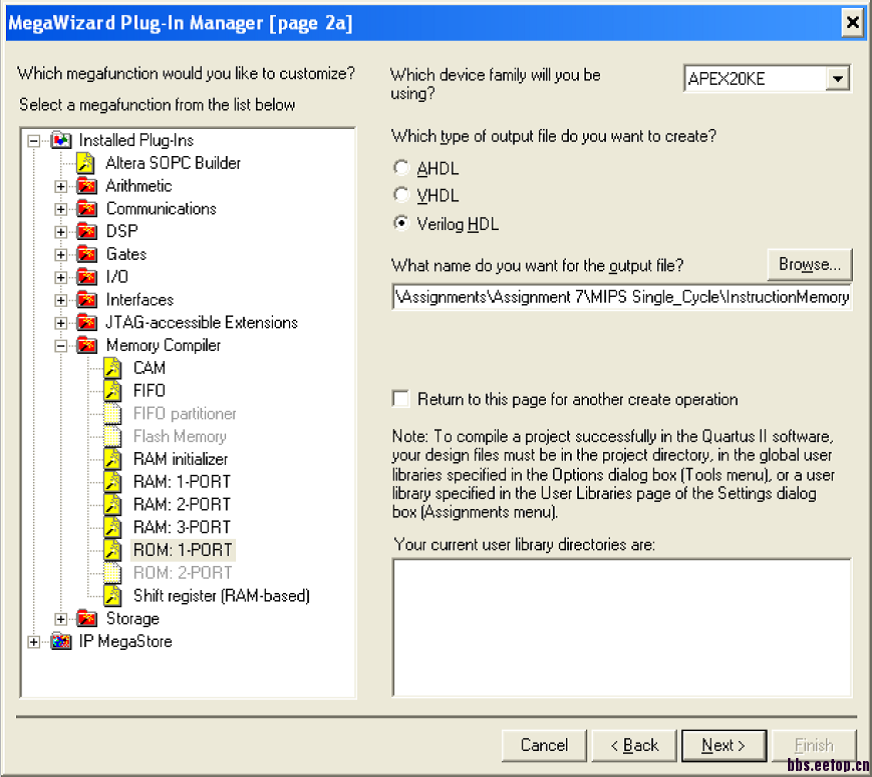Click the IP MegaStore label
The image size is (872, 777).
[125, 641]
